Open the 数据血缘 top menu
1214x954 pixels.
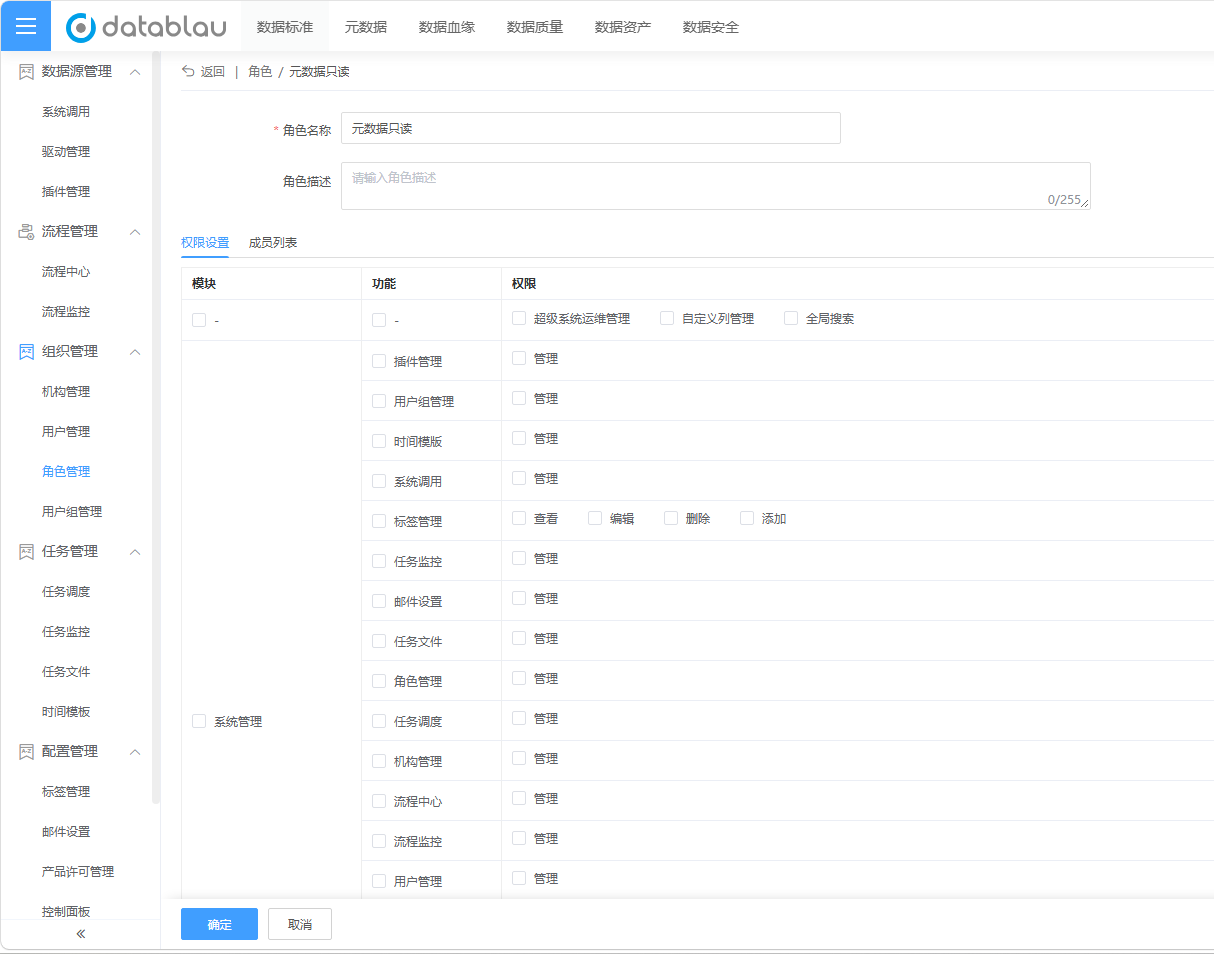pyautogui.click(x=447, y=27)
